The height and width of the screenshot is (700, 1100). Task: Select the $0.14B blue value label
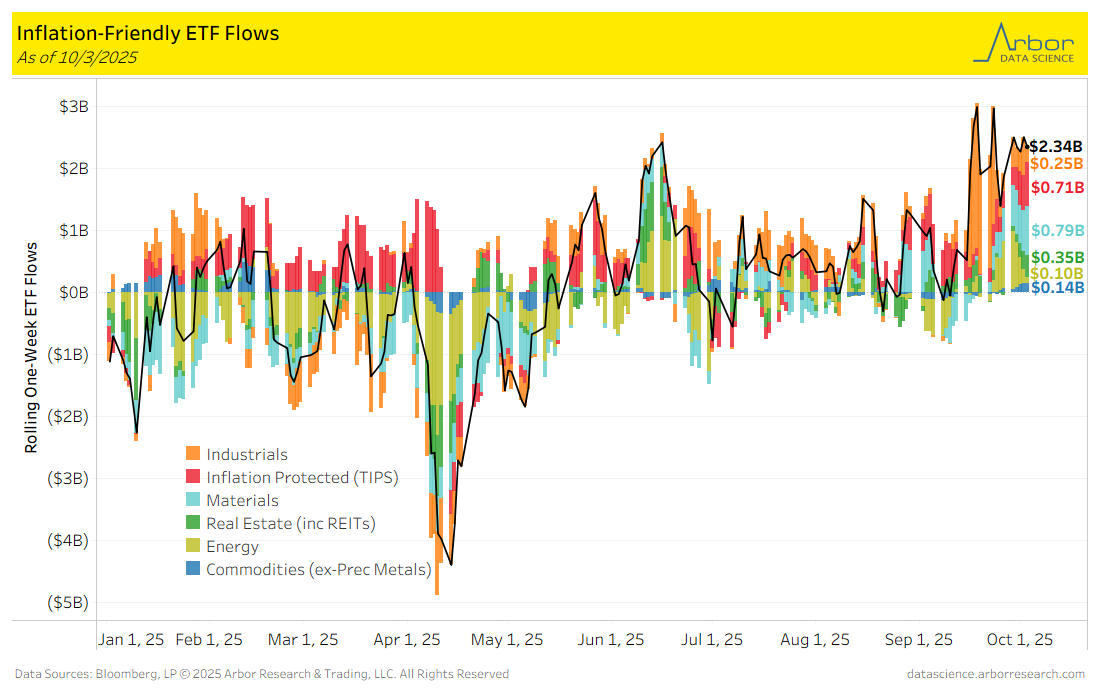pos(1056,287)
